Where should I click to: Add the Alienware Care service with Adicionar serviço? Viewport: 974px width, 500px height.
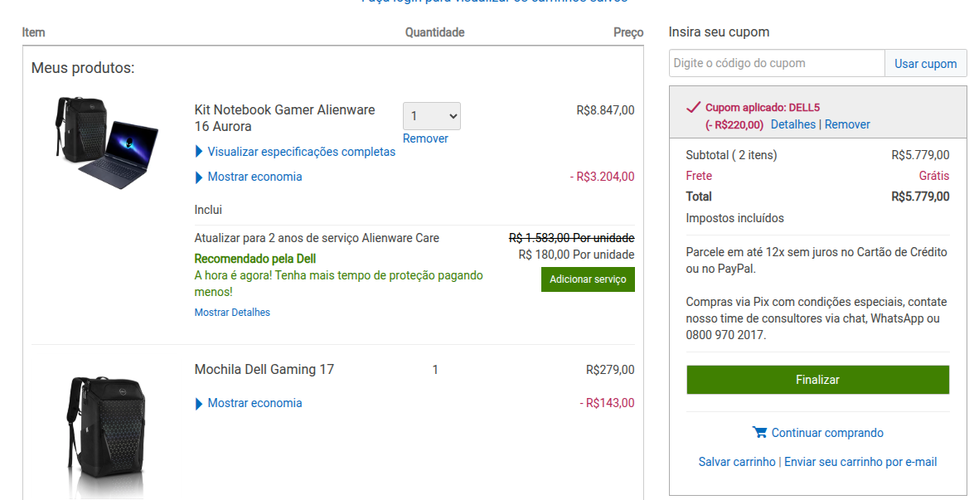588,280
